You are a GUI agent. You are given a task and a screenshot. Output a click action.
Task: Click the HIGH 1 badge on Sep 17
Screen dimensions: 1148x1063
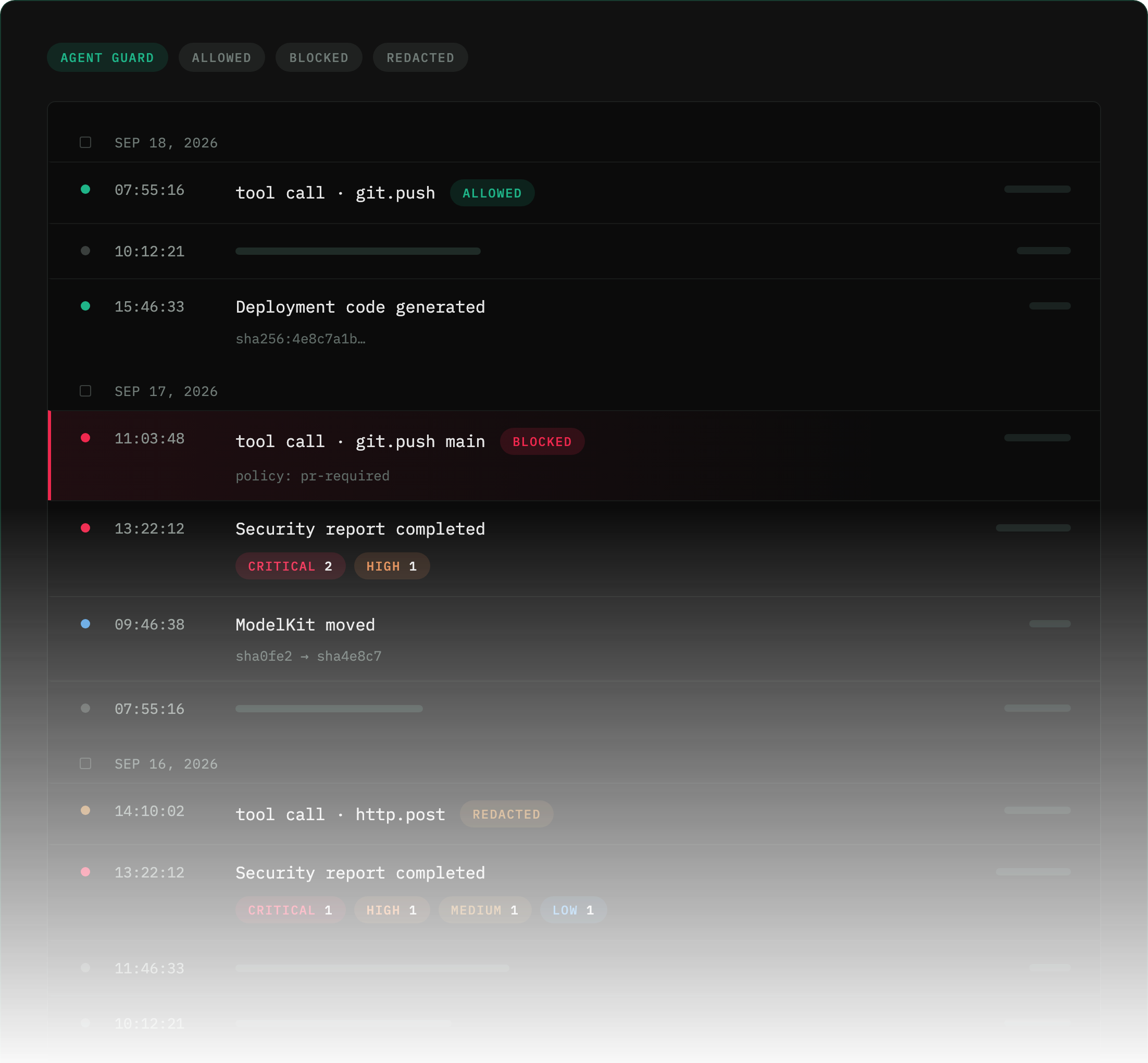click(x=392, y=566)
